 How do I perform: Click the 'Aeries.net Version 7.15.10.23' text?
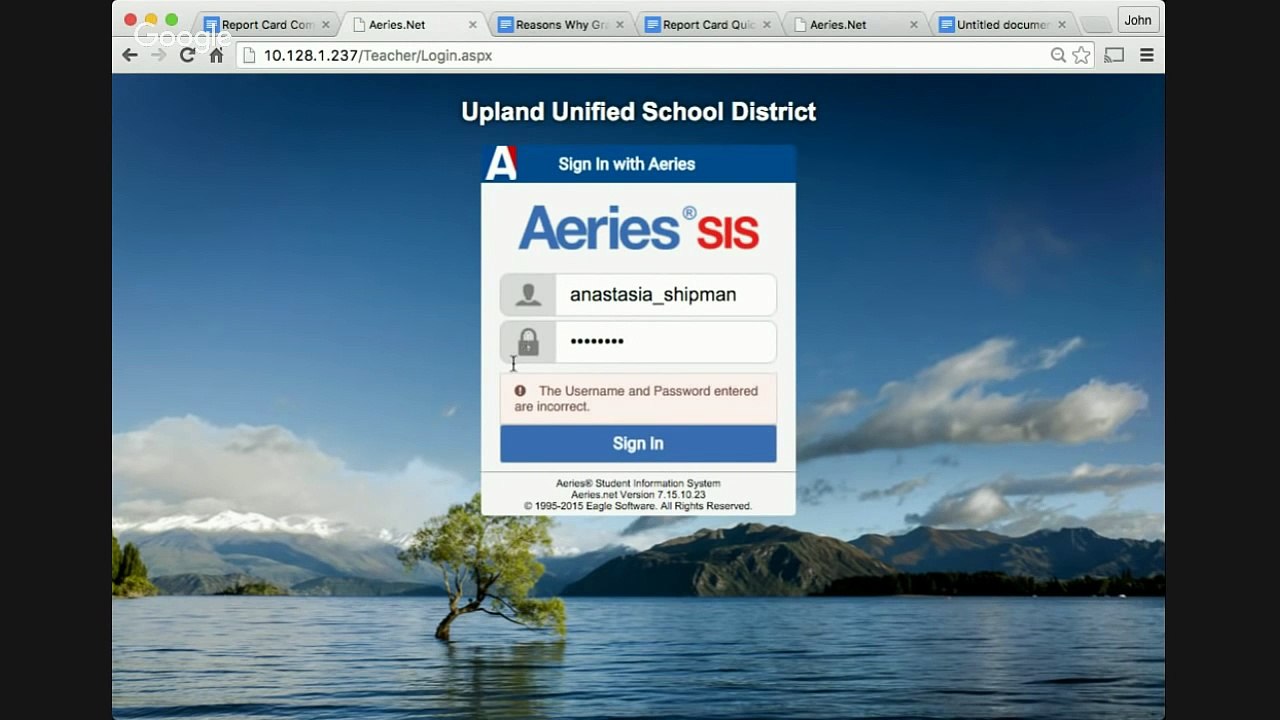[638, 495]
